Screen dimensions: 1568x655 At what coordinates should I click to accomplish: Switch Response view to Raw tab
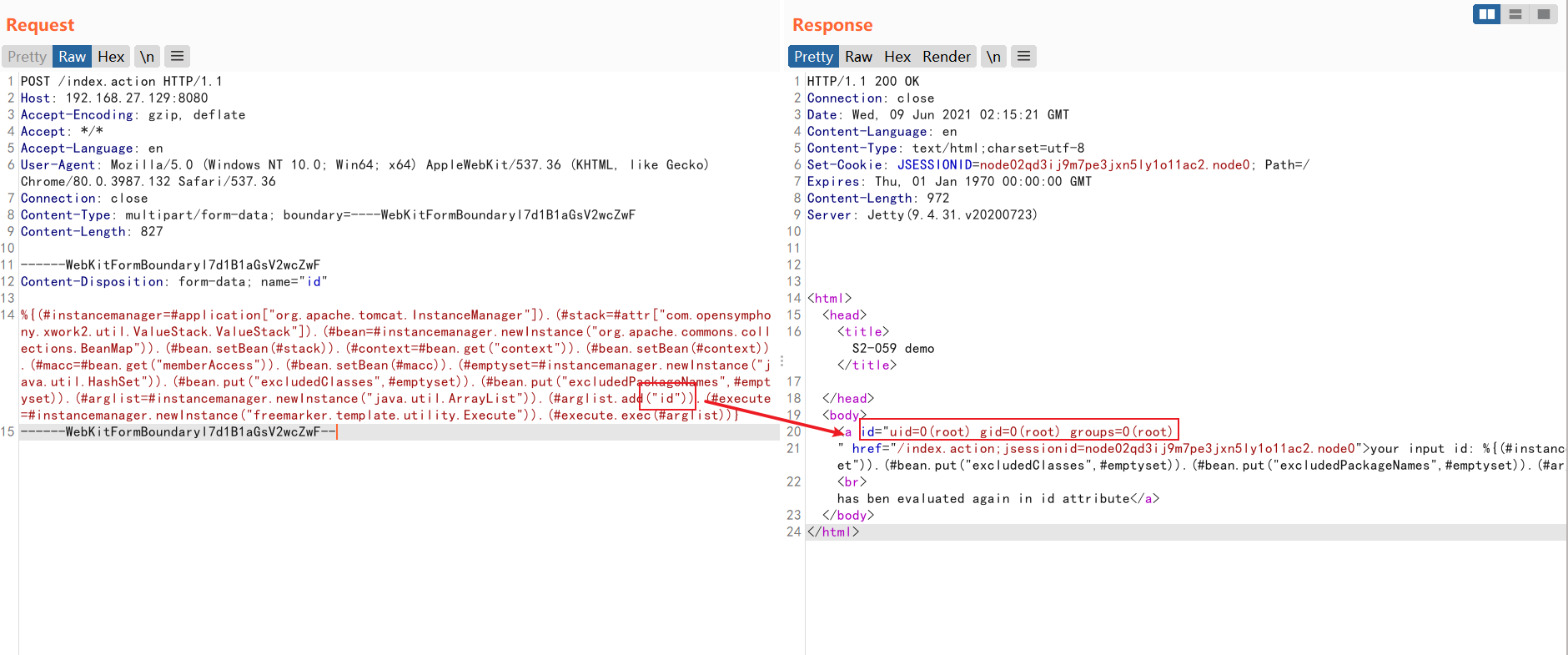(x=858, y=57)
